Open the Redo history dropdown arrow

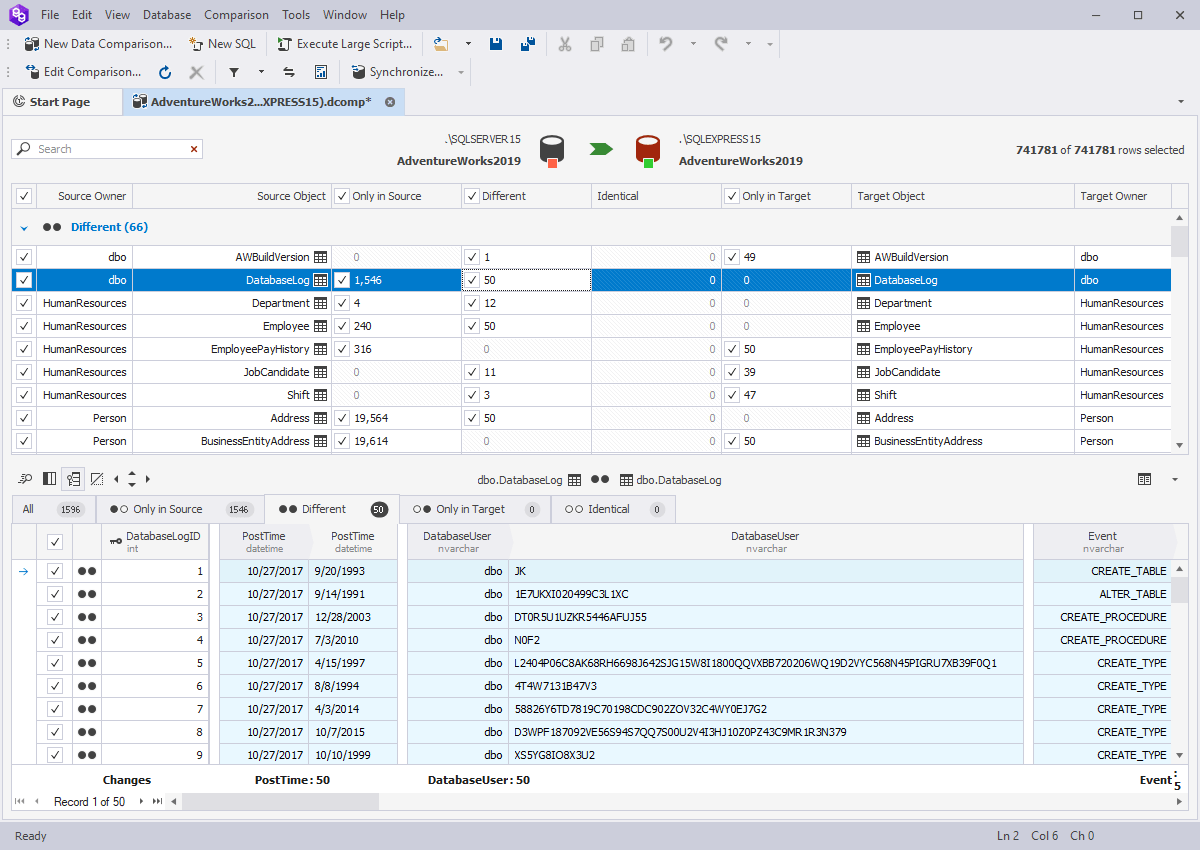coord(748,44)
